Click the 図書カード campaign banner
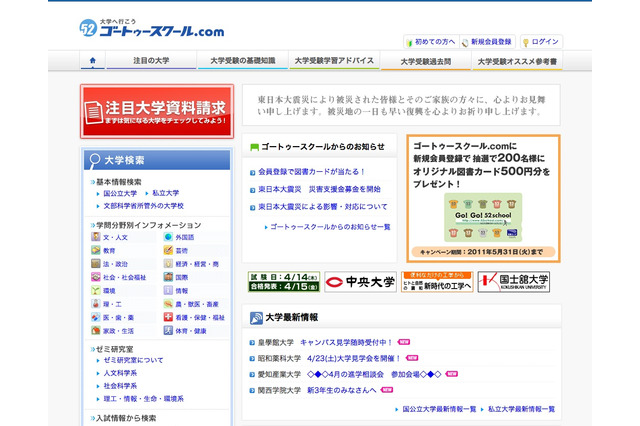This screenshot has width=640, height=426. (x=483, y=199)
